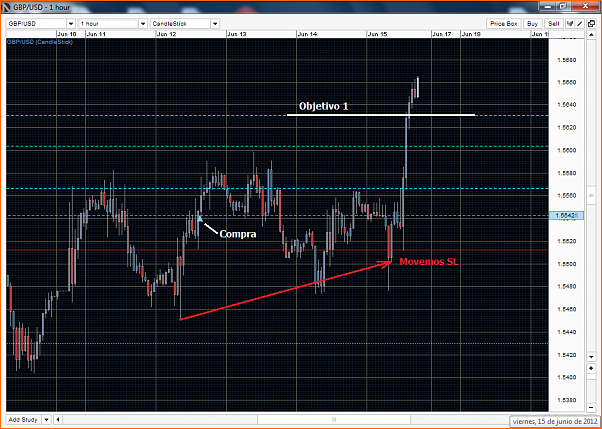Click the 1.5500 price axis label

point(566,264)
